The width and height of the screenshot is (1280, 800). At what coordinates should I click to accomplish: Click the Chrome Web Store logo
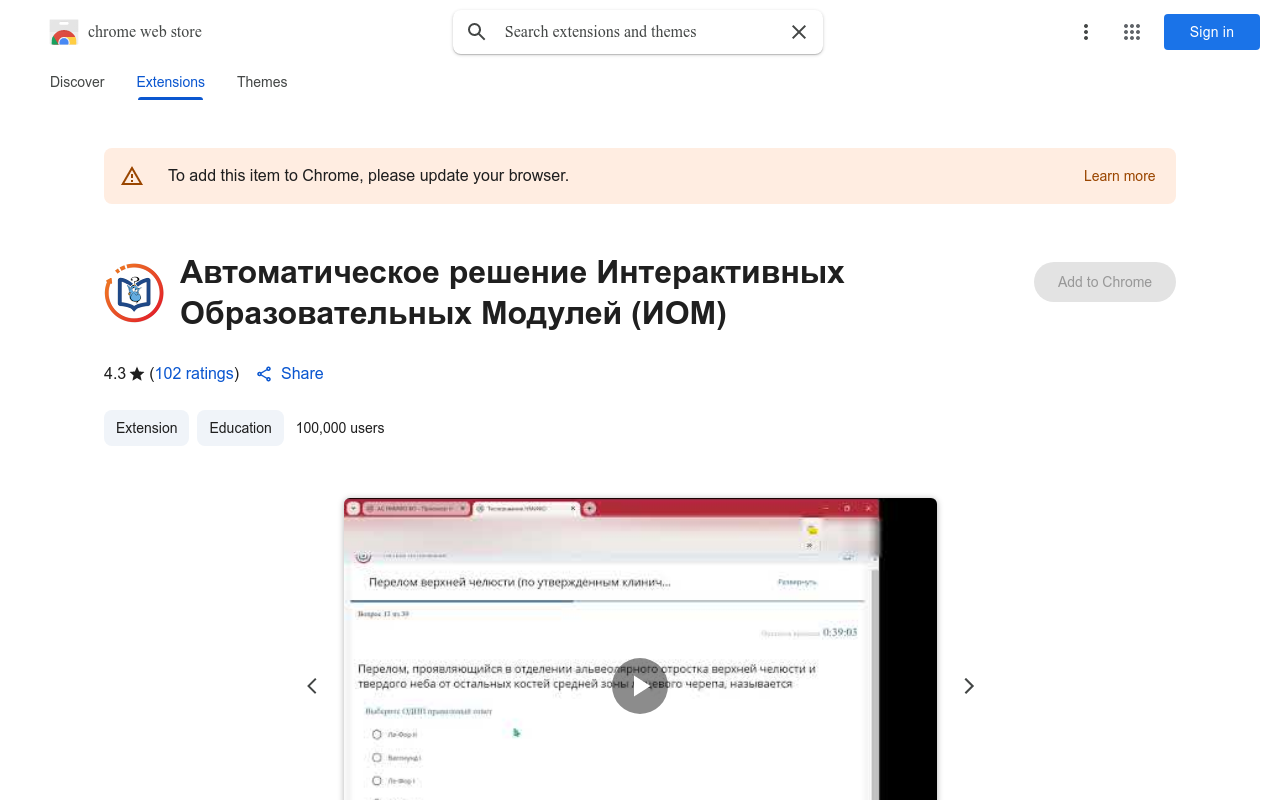[64, 32]
